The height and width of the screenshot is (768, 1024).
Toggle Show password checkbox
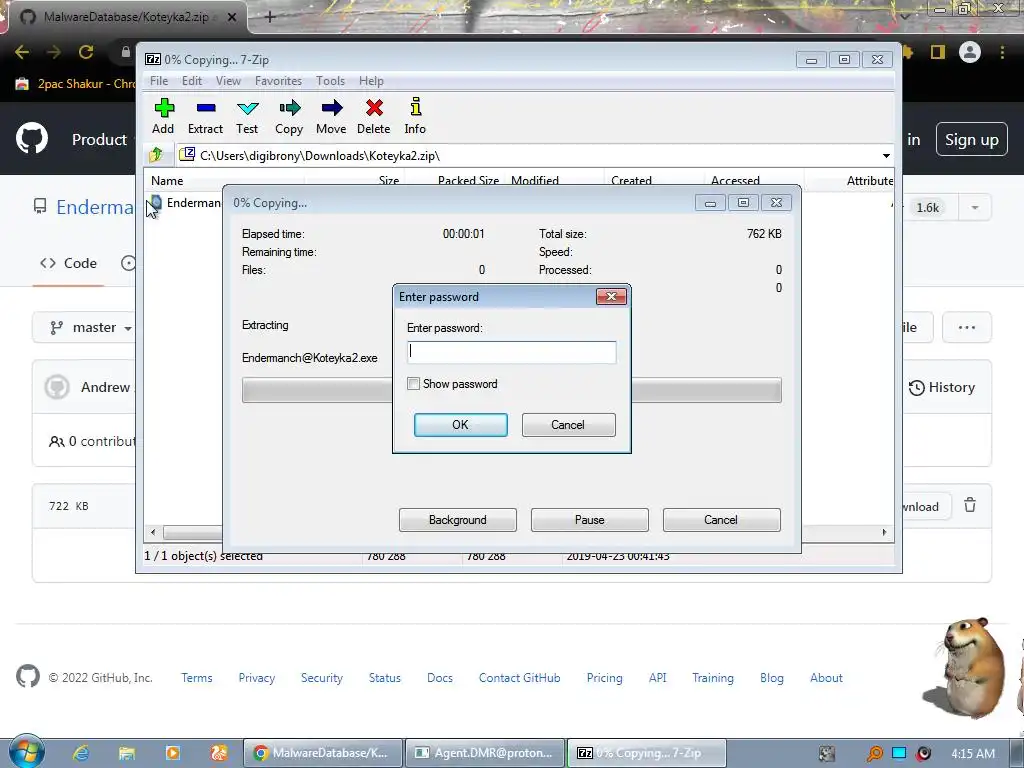coord(413,383)
